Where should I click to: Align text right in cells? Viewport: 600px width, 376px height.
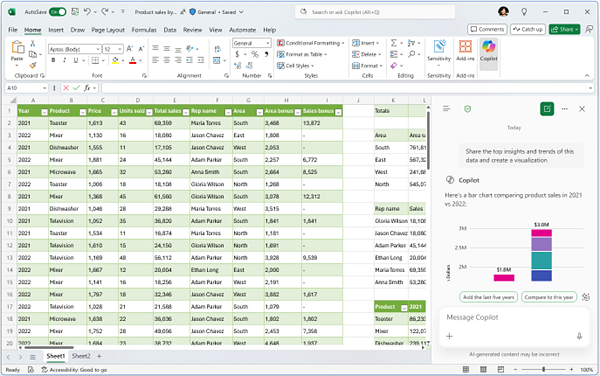coord(178,60)
